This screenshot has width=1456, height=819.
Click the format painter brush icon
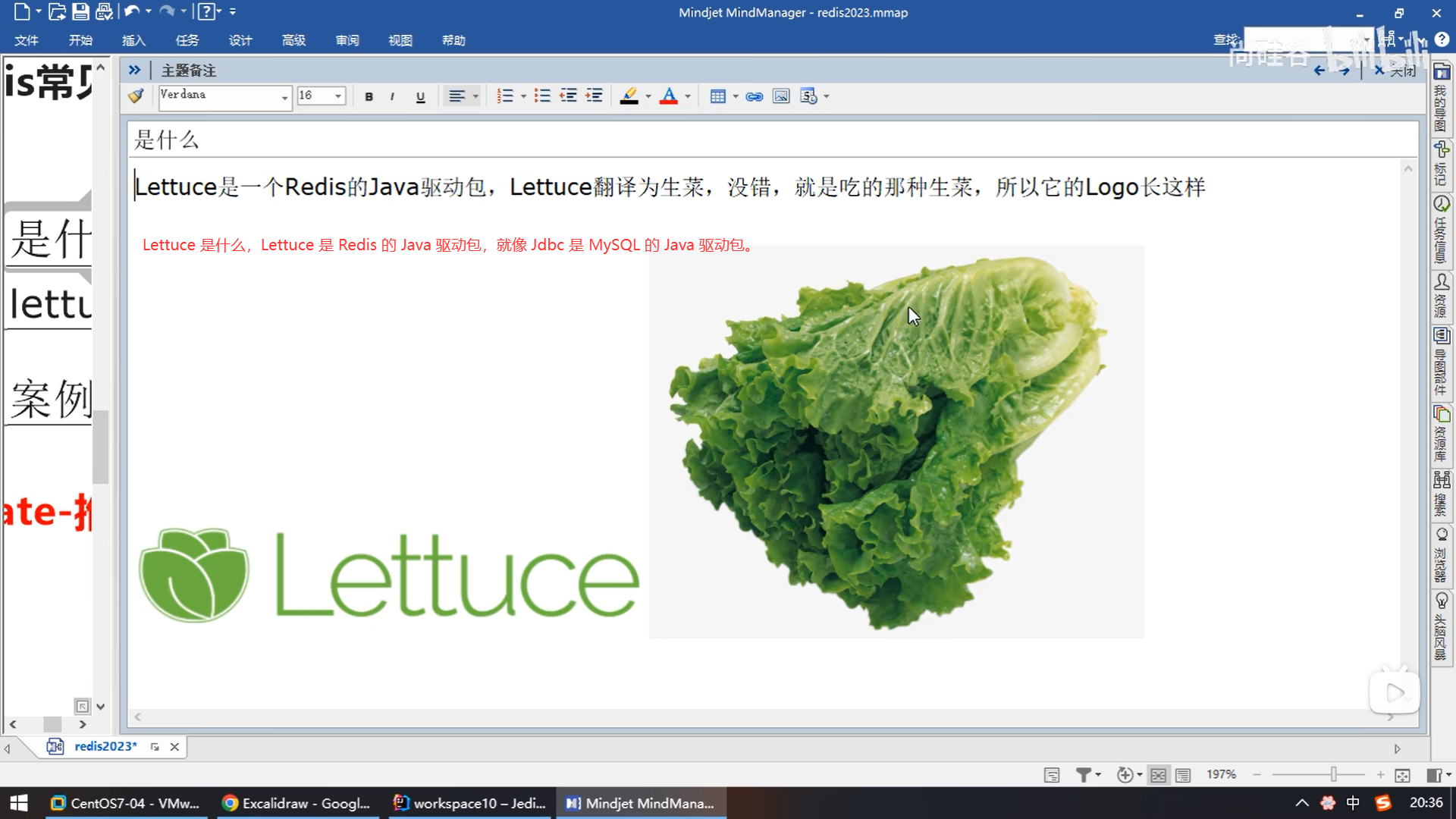pyautogui.click(x=136, y=96)
